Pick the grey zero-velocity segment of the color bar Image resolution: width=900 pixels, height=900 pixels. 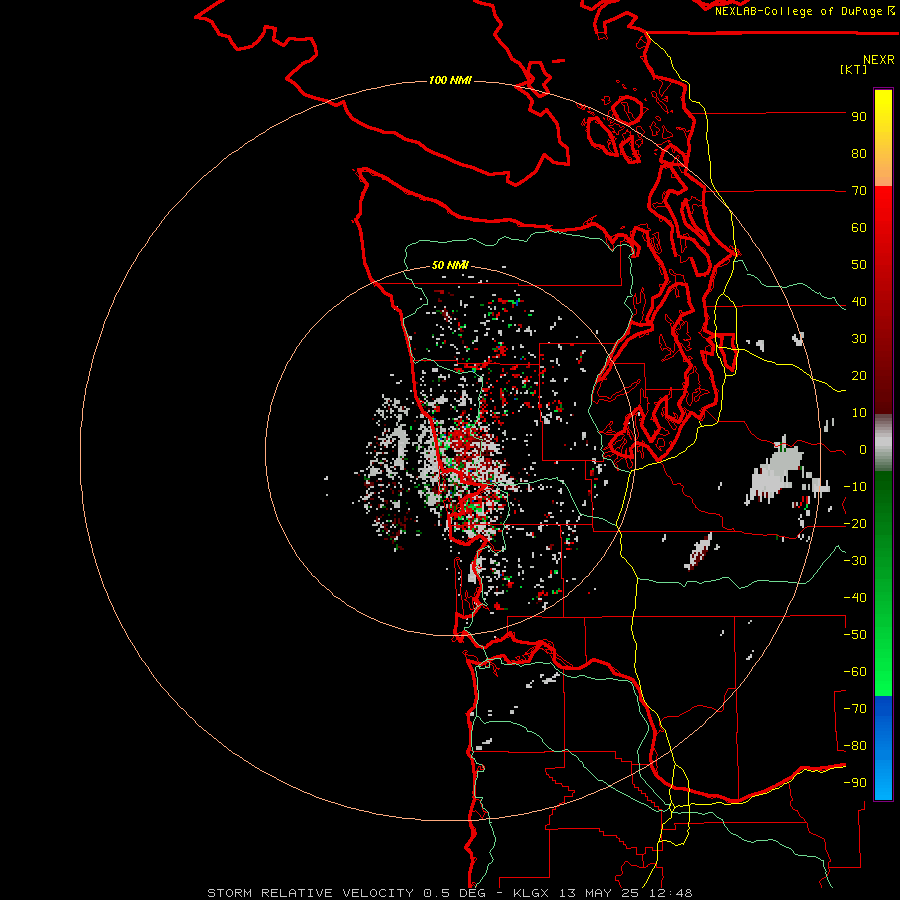883,443
